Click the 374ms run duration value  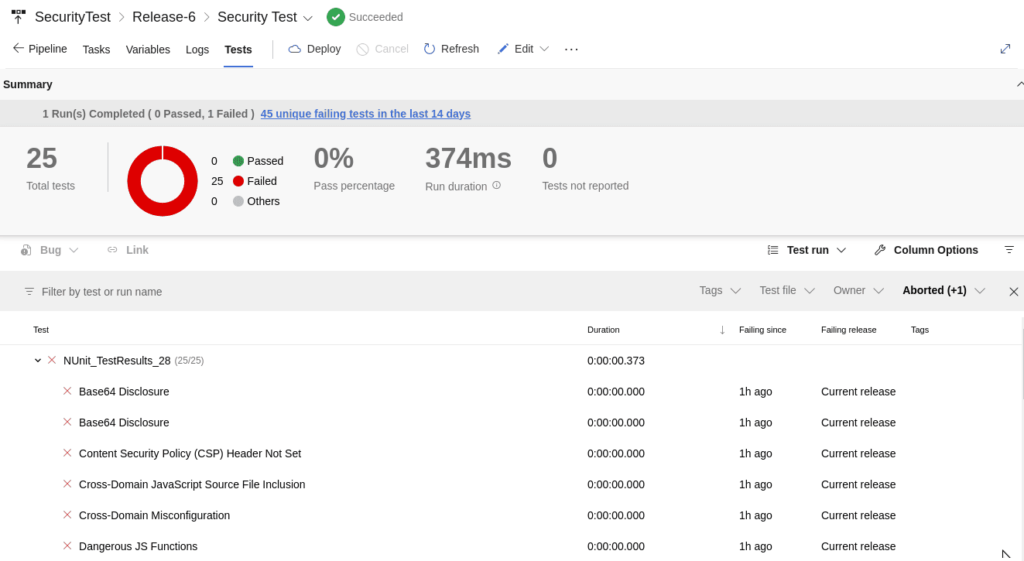[468, 159]
